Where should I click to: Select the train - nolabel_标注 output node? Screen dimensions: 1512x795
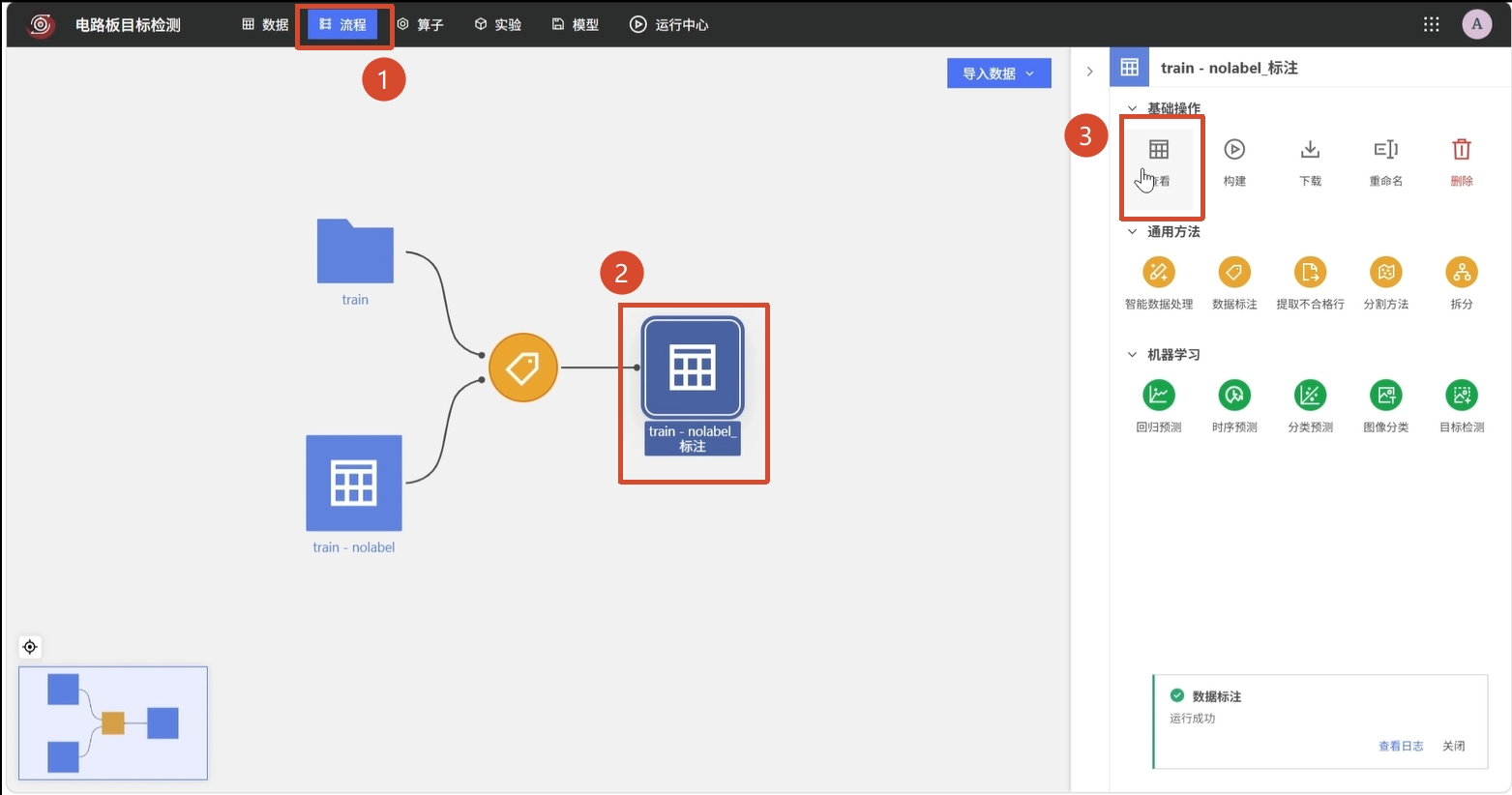(x=693, y=368)
